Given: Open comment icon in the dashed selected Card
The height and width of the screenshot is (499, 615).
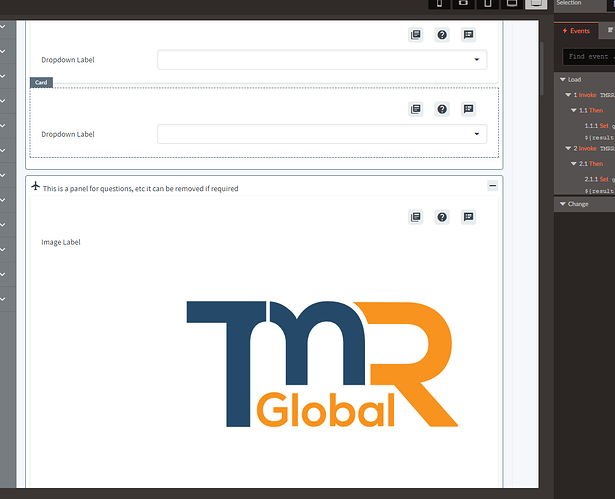Looking at the screenshot, I should click(x=468, y=109).
